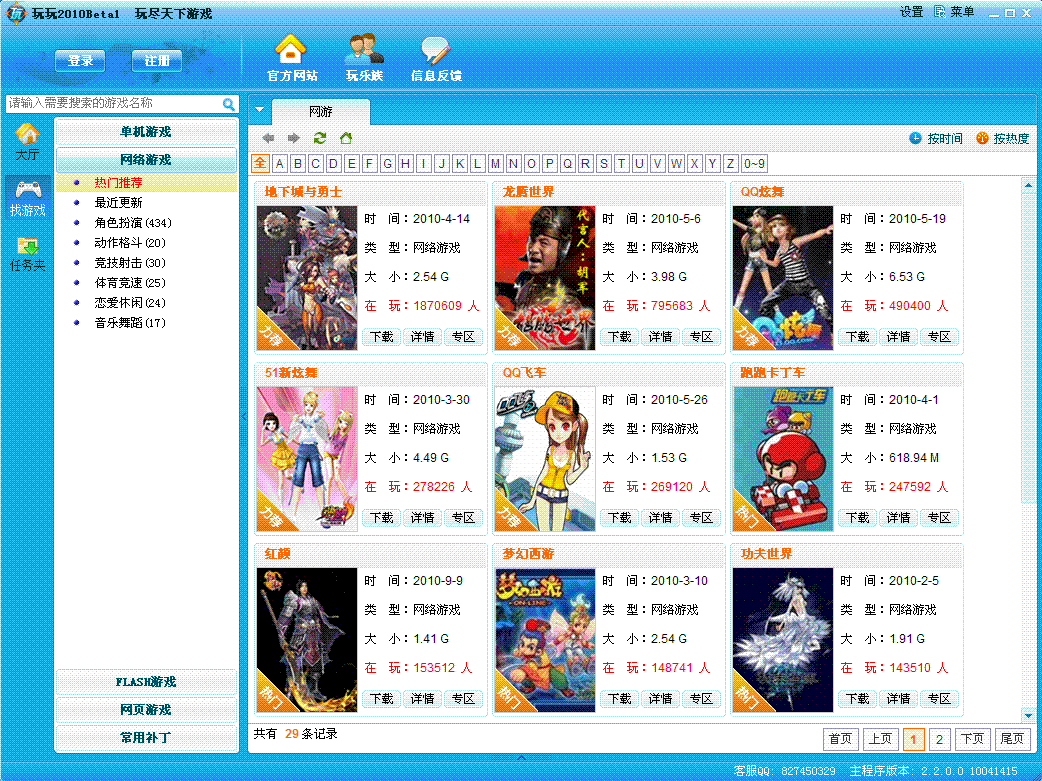This screenshot has height=781, width=1042.
Task: Open the tab list dropdown arrow
Action: click(260, 110)
